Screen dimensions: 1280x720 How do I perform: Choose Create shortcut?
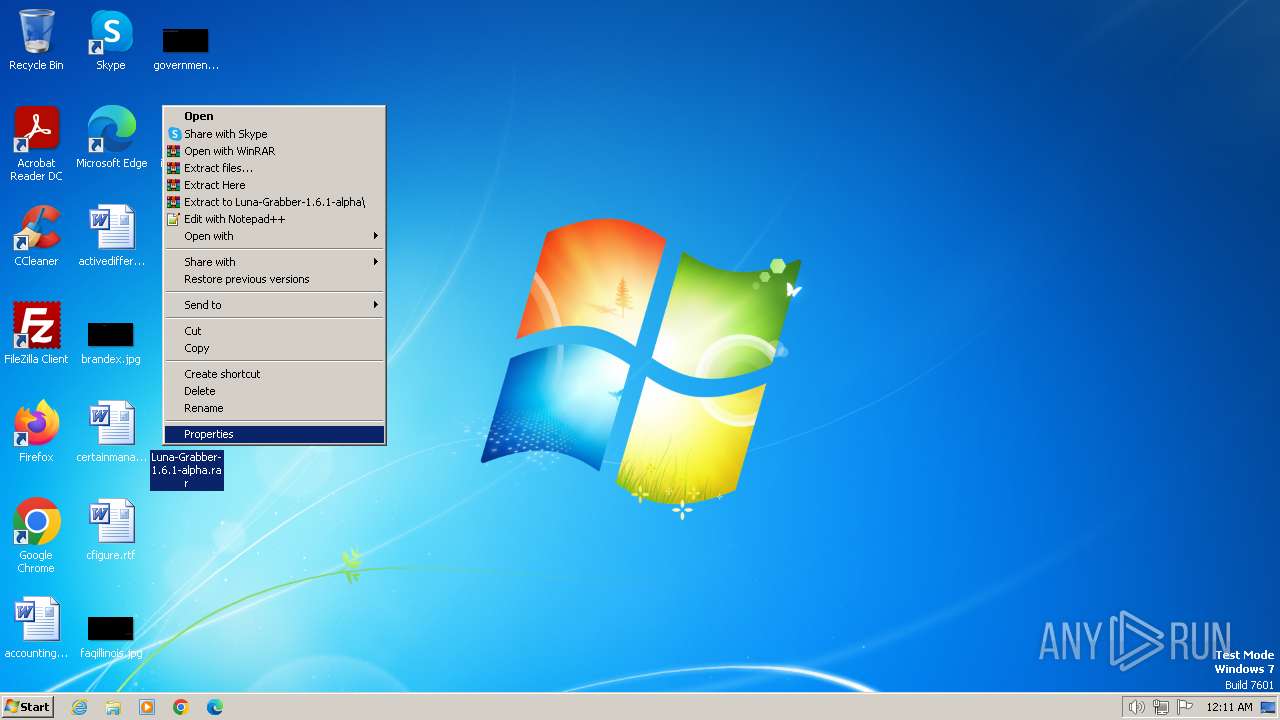pyautogui.click(x=274, y=374)
